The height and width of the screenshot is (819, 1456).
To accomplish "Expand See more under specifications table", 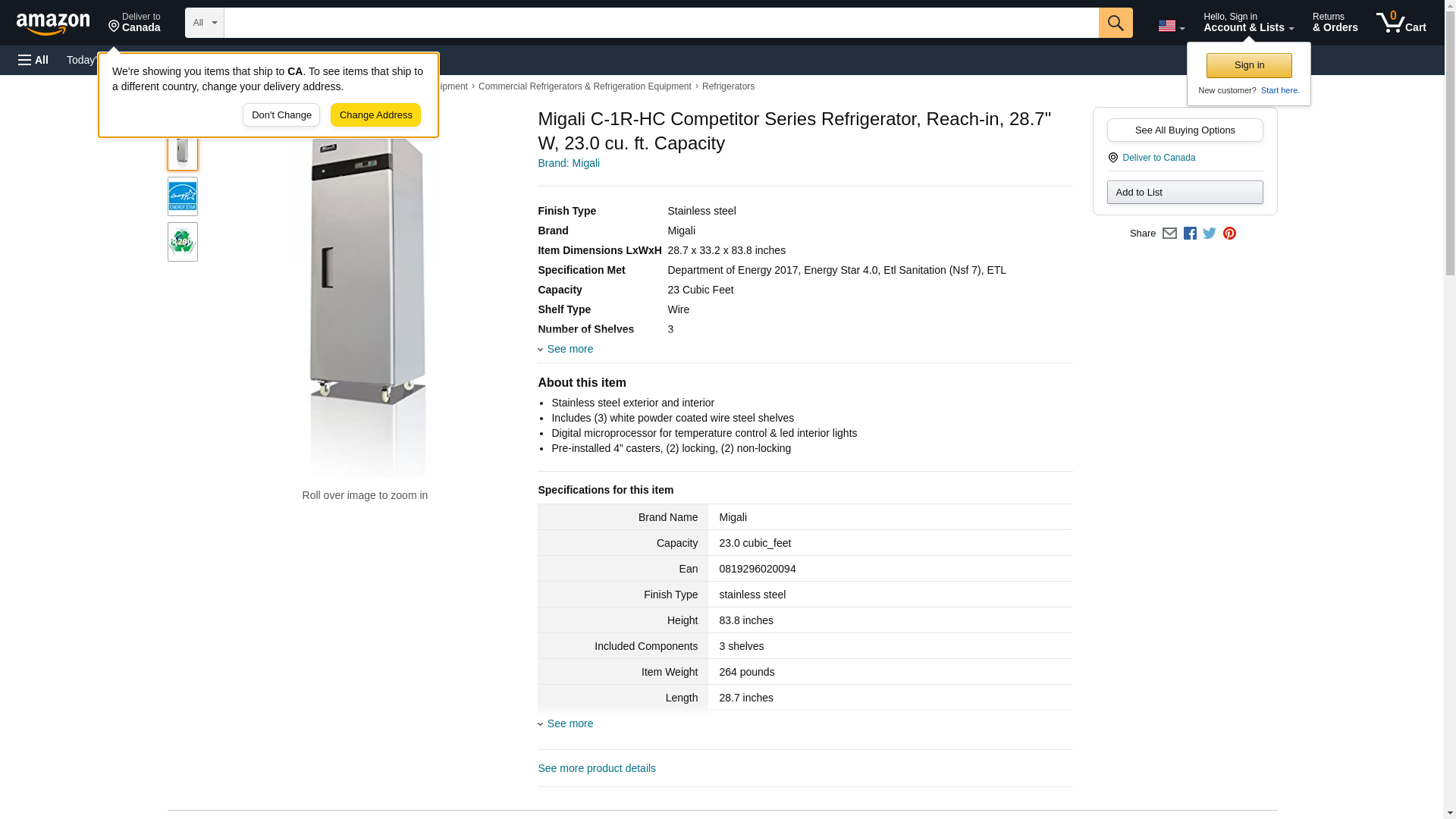I will (x=570, y=723).
